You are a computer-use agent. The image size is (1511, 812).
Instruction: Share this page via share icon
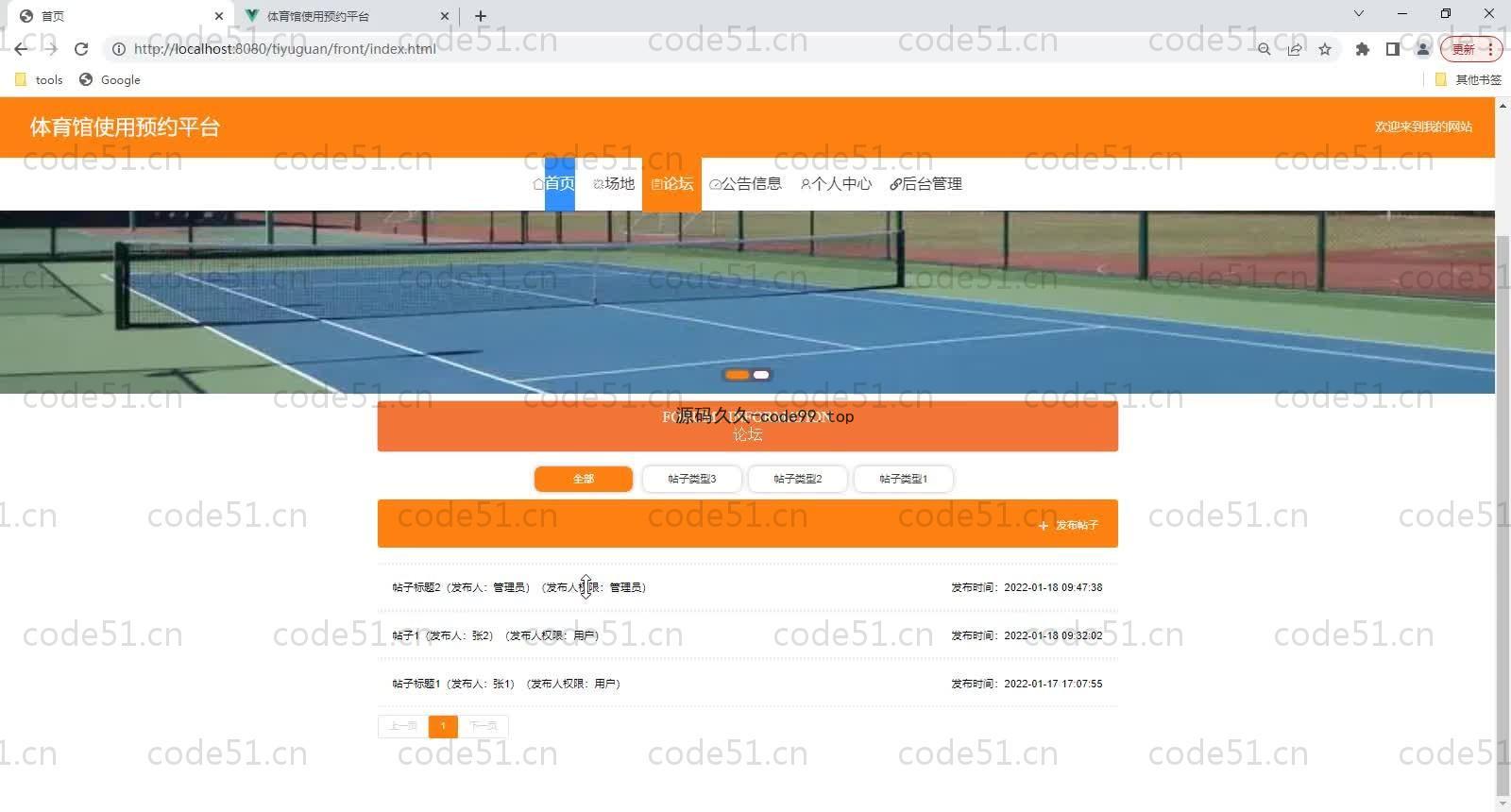point(1295,49)
